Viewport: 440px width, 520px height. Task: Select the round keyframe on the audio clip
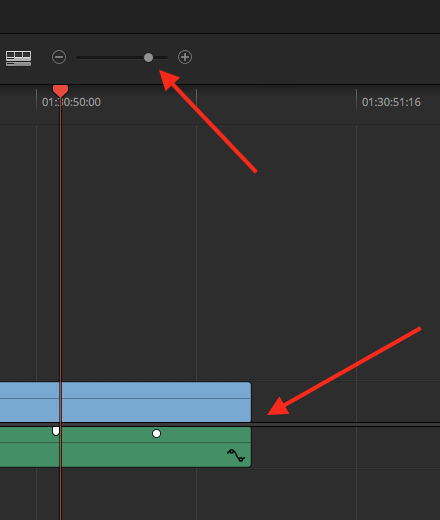coord(156,433)
